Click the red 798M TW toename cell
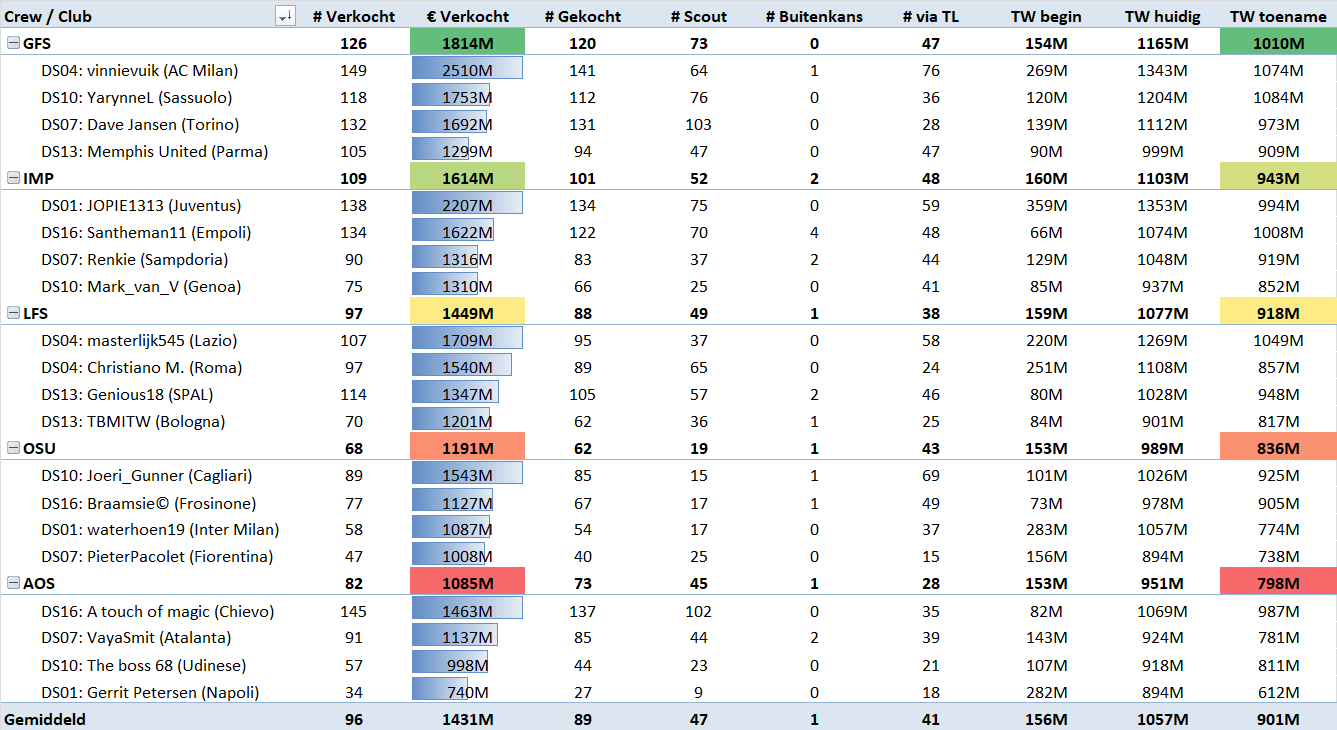Screen dimensions: 1337x730 (1278, 583)
